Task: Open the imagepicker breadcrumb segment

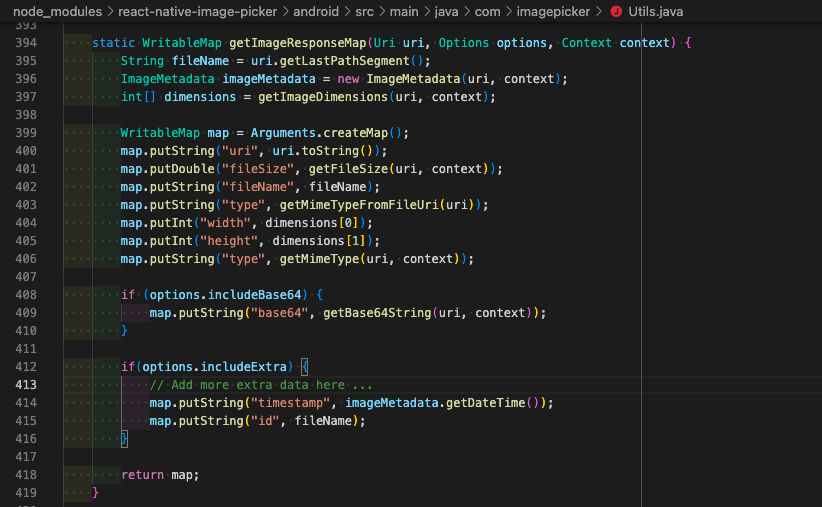Action: click(553, 12)
